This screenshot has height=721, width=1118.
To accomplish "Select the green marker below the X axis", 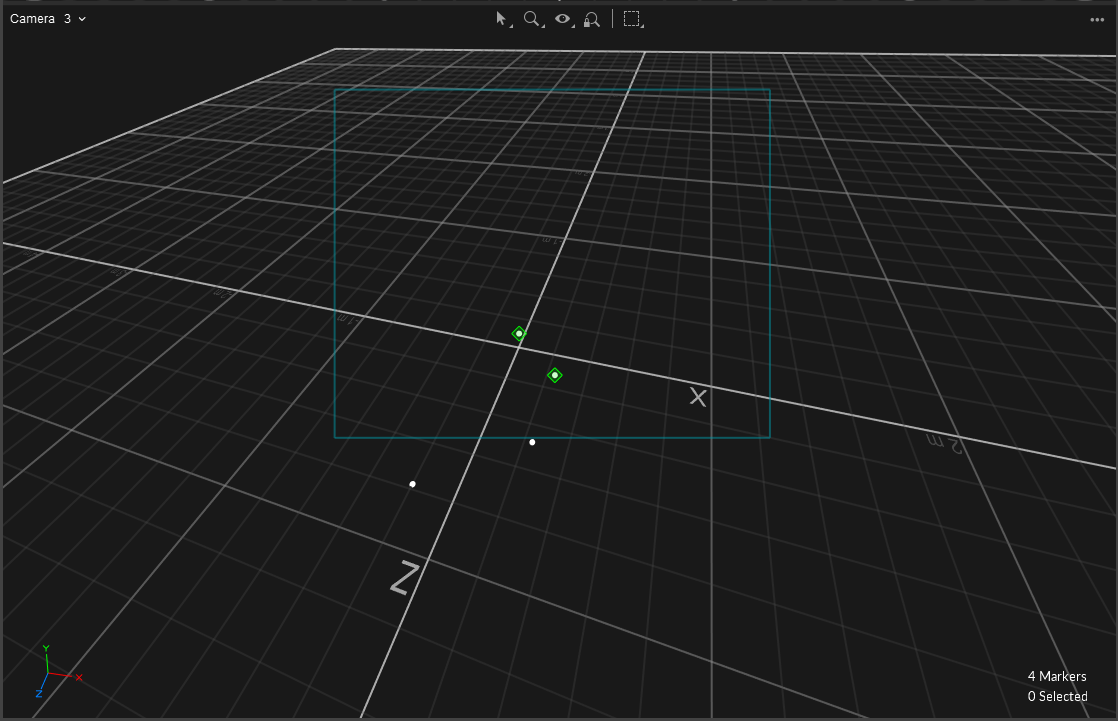I will pyautogui.click(x=555, y=375).
